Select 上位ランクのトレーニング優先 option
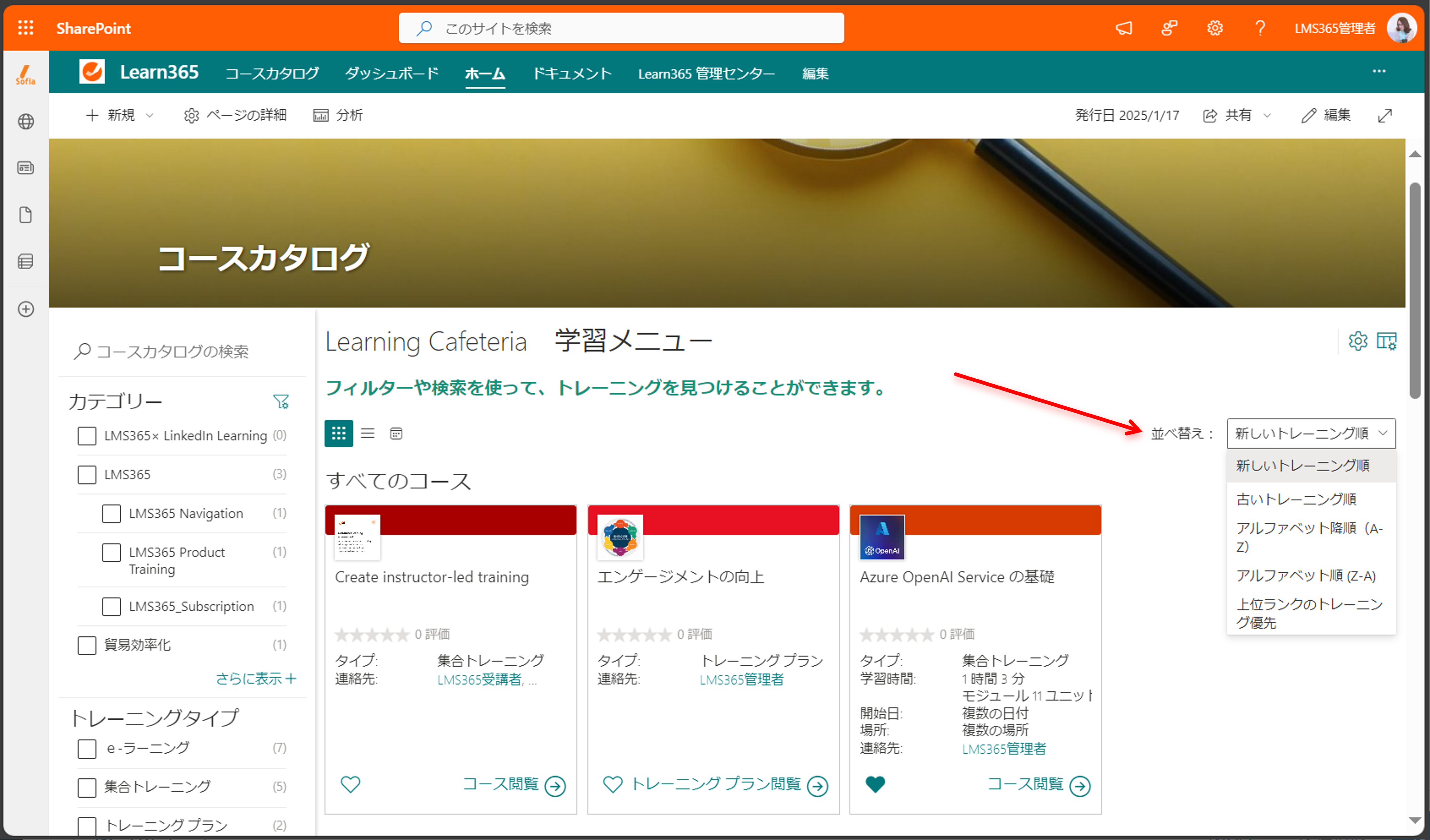Image resolution: width=1430 pixels, height=840 pixels. pyautogui.click(x=1311, y=613)
